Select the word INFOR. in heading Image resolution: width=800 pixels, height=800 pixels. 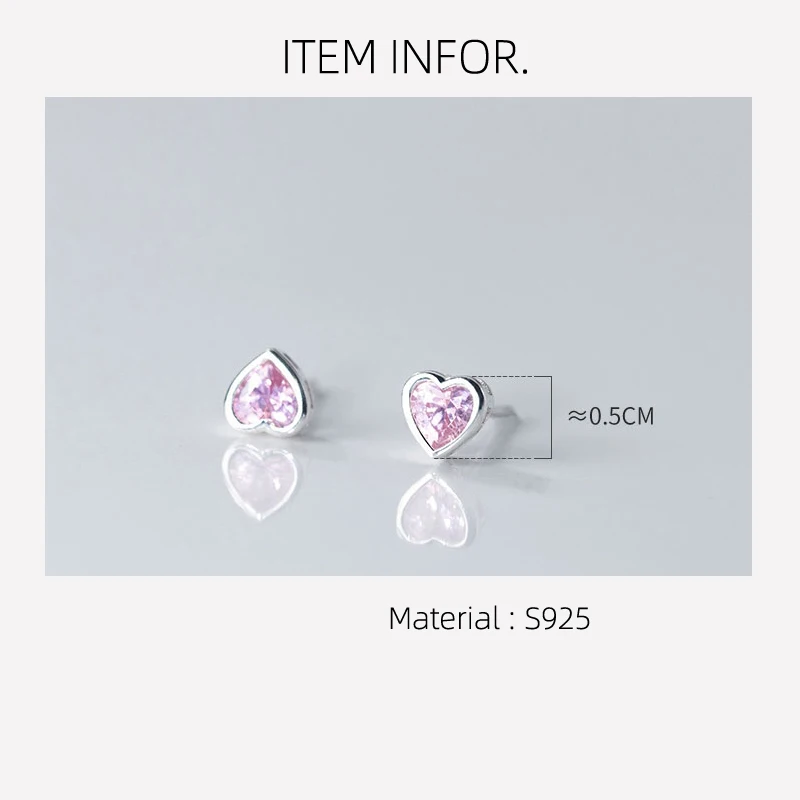pos(460,57)
